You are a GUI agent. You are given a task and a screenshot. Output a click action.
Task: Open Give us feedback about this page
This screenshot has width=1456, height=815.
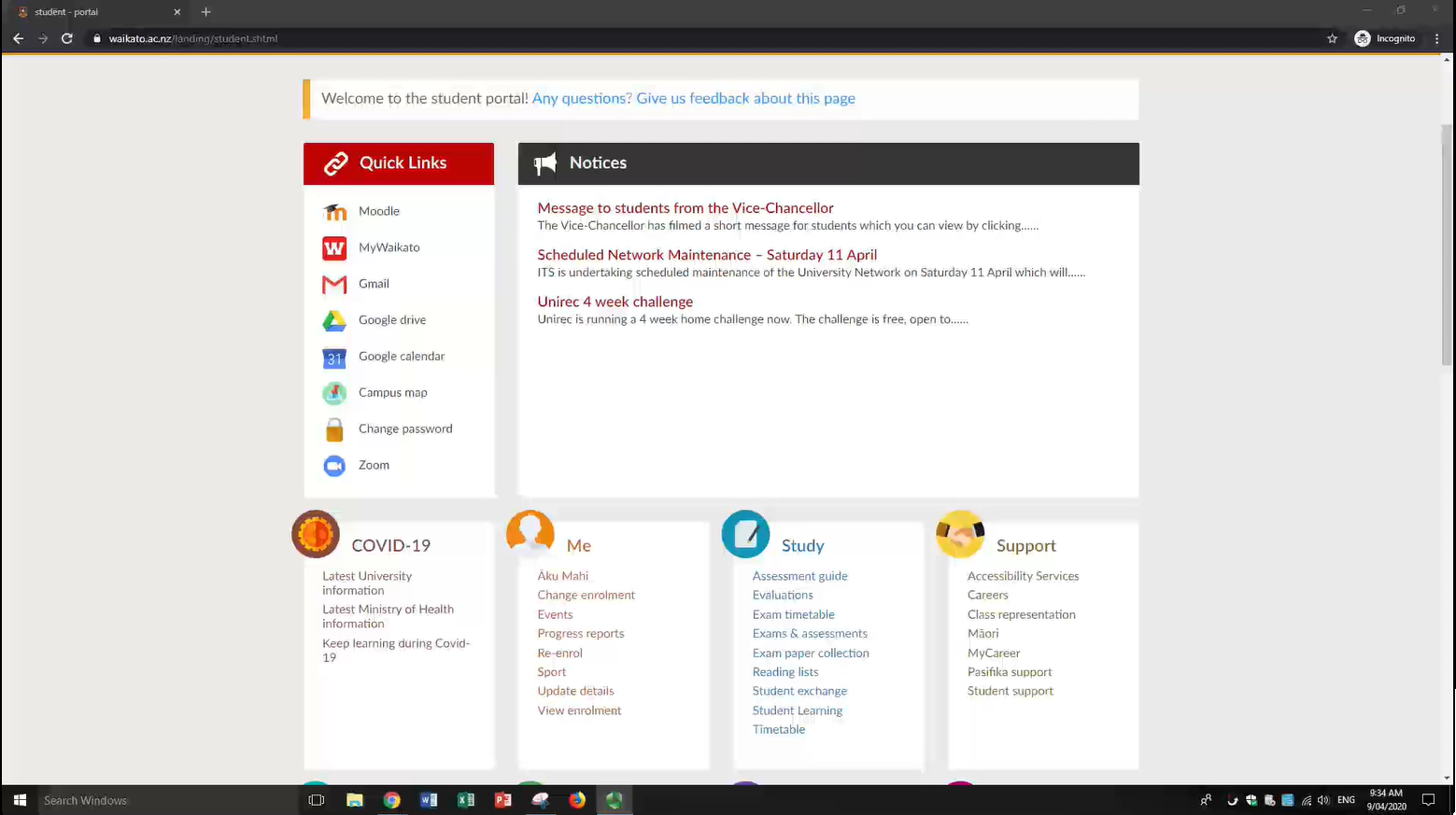tap(745, 98)
